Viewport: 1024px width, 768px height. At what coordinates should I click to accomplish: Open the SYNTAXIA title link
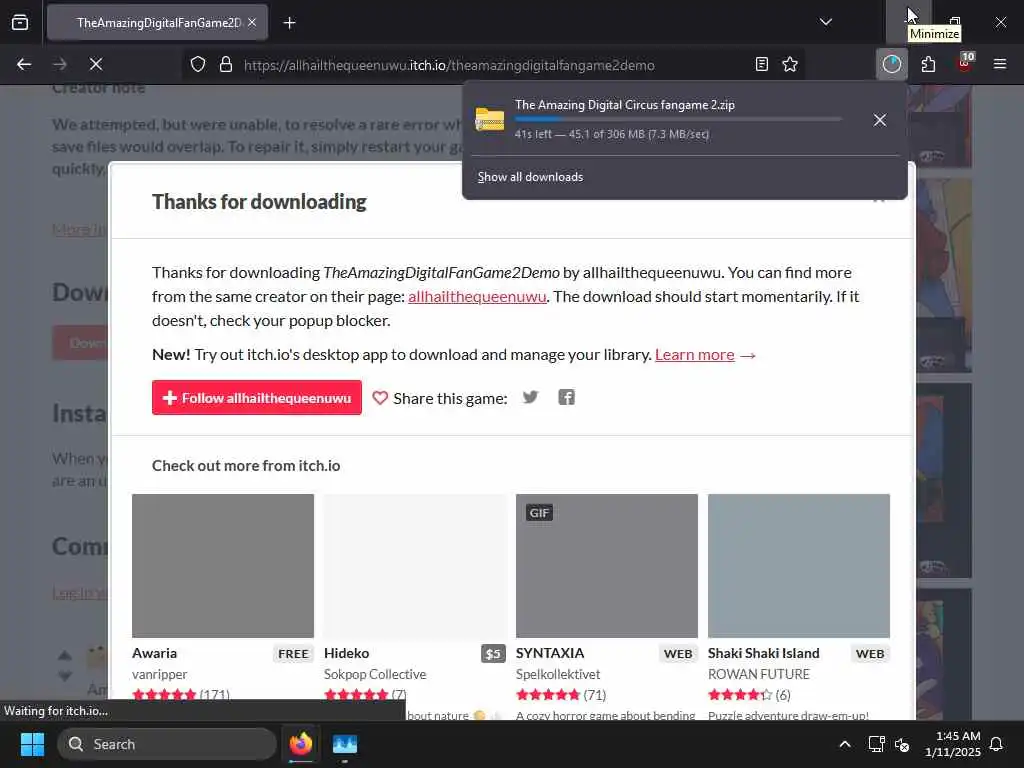click(x=550, y=653)
